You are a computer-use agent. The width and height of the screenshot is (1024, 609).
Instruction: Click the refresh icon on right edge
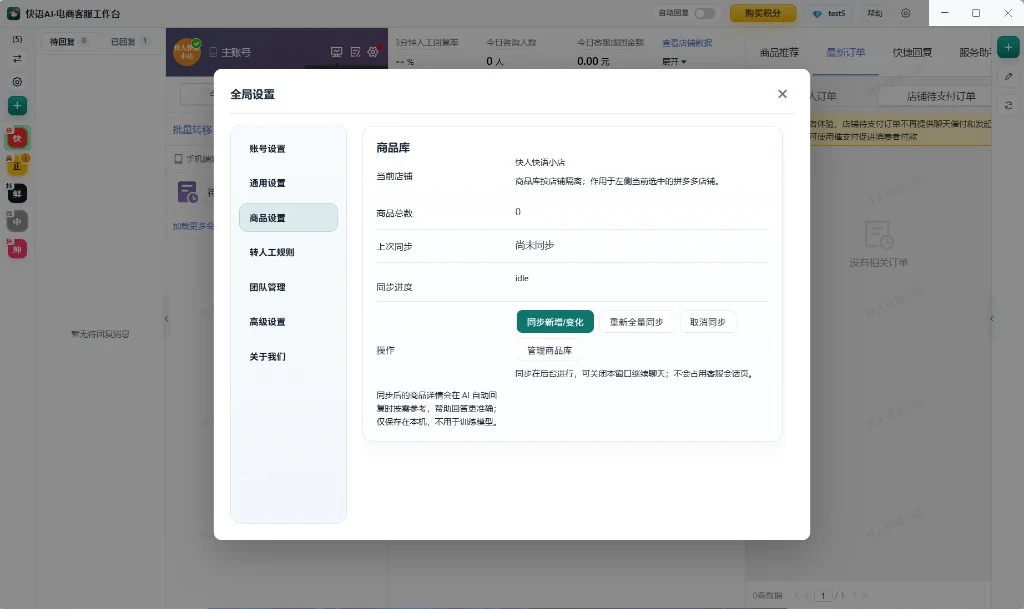(x=1008, y=105)
